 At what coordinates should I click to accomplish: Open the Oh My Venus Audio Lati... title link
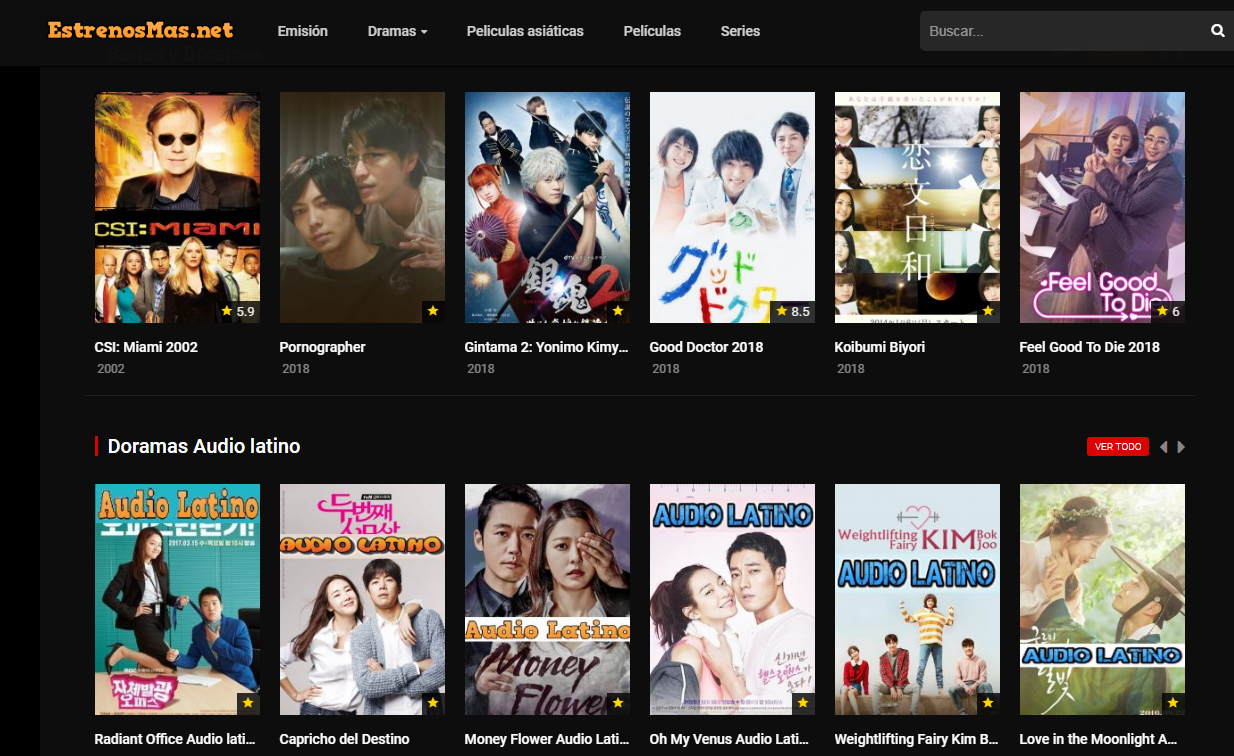730,739
